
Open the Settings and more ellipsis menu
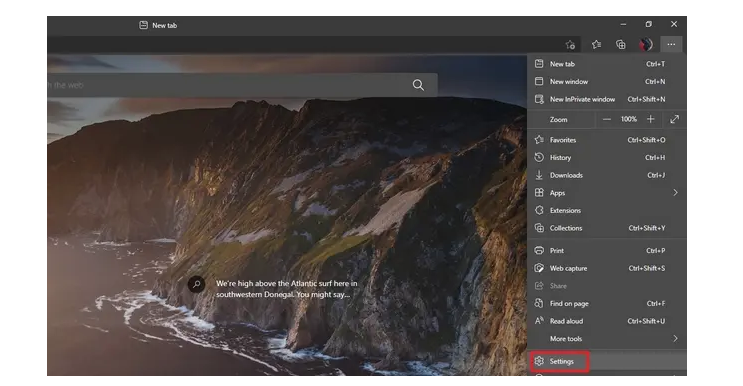click(671, 45)
